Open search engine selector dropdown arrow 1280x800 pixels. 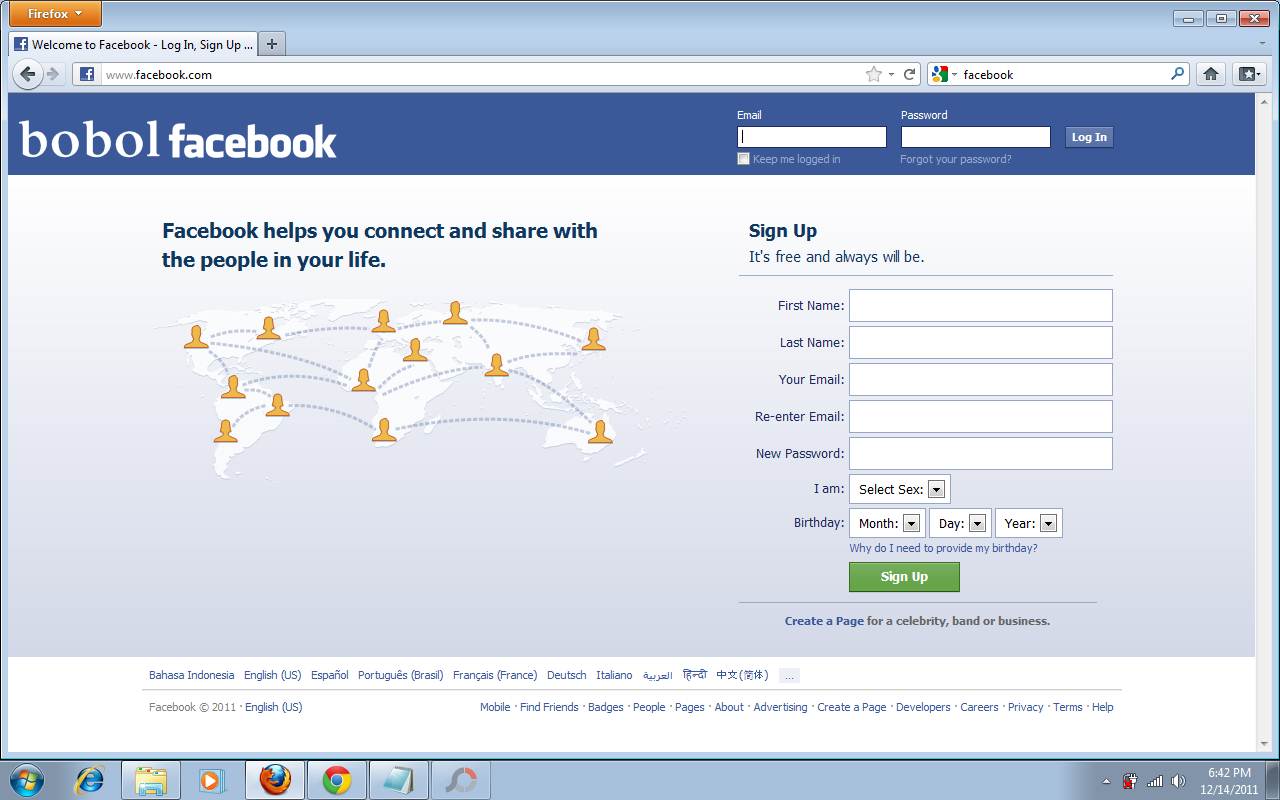pyautogui.click(x=954, y=75)
